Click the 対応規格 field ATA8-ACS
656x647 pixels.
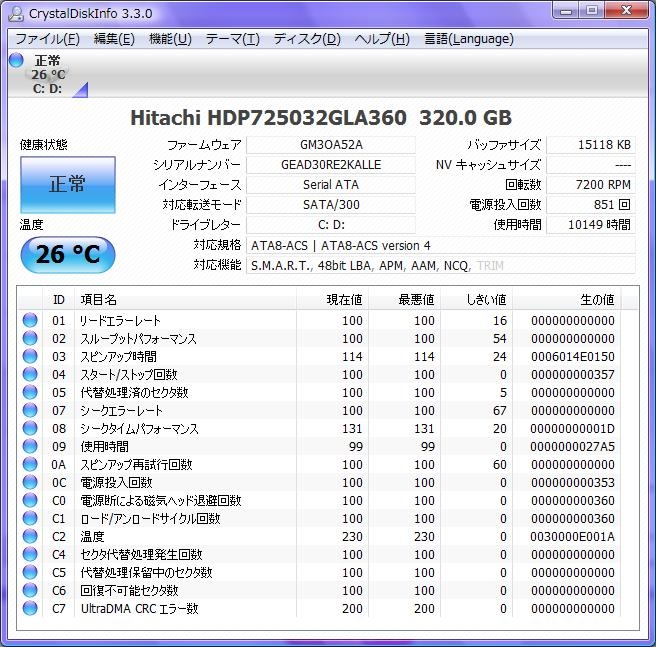pyautogui.click(x=441, y=245)
